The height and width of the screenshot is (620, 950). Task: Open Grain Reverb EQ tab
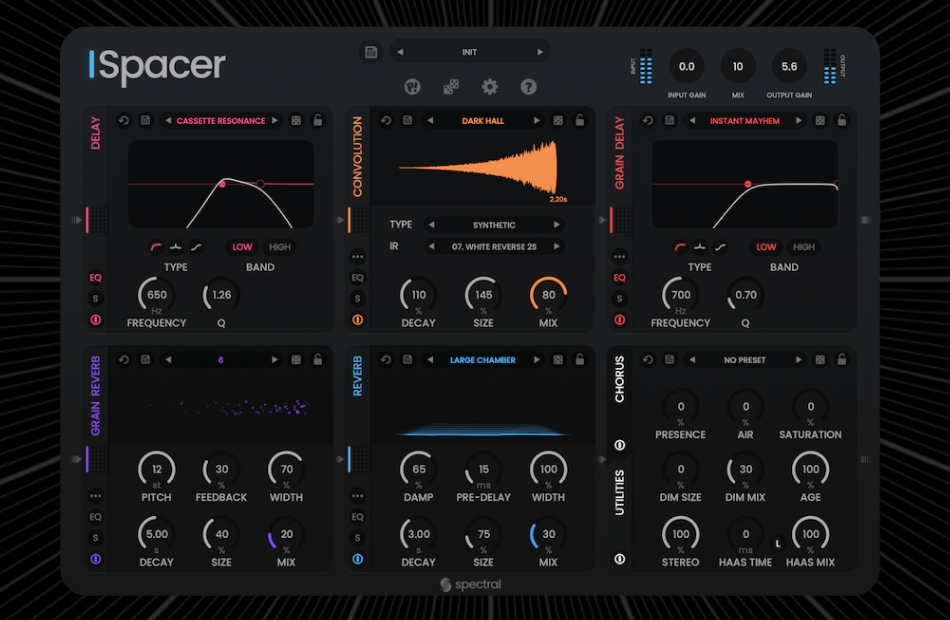(96, 517)
